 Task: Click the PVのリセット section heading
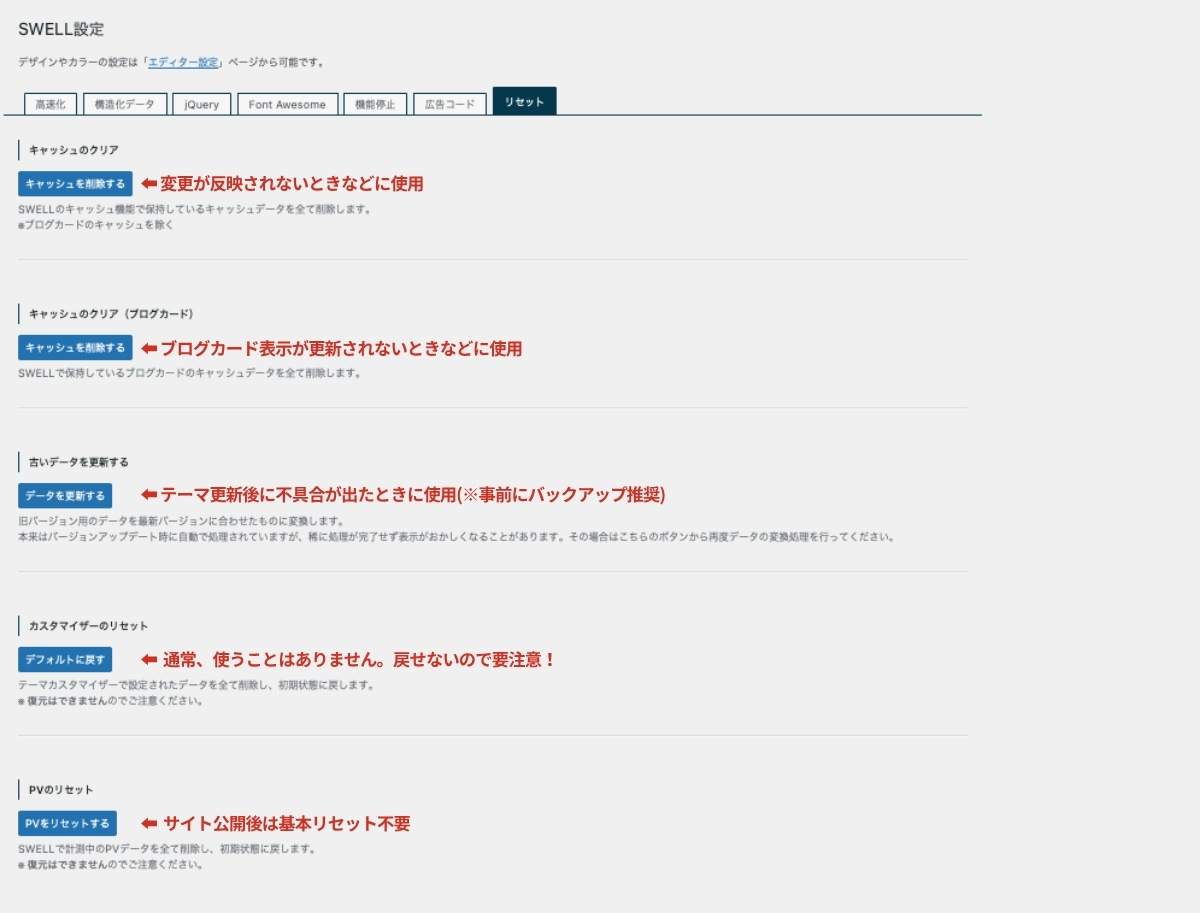coord(61,790)
